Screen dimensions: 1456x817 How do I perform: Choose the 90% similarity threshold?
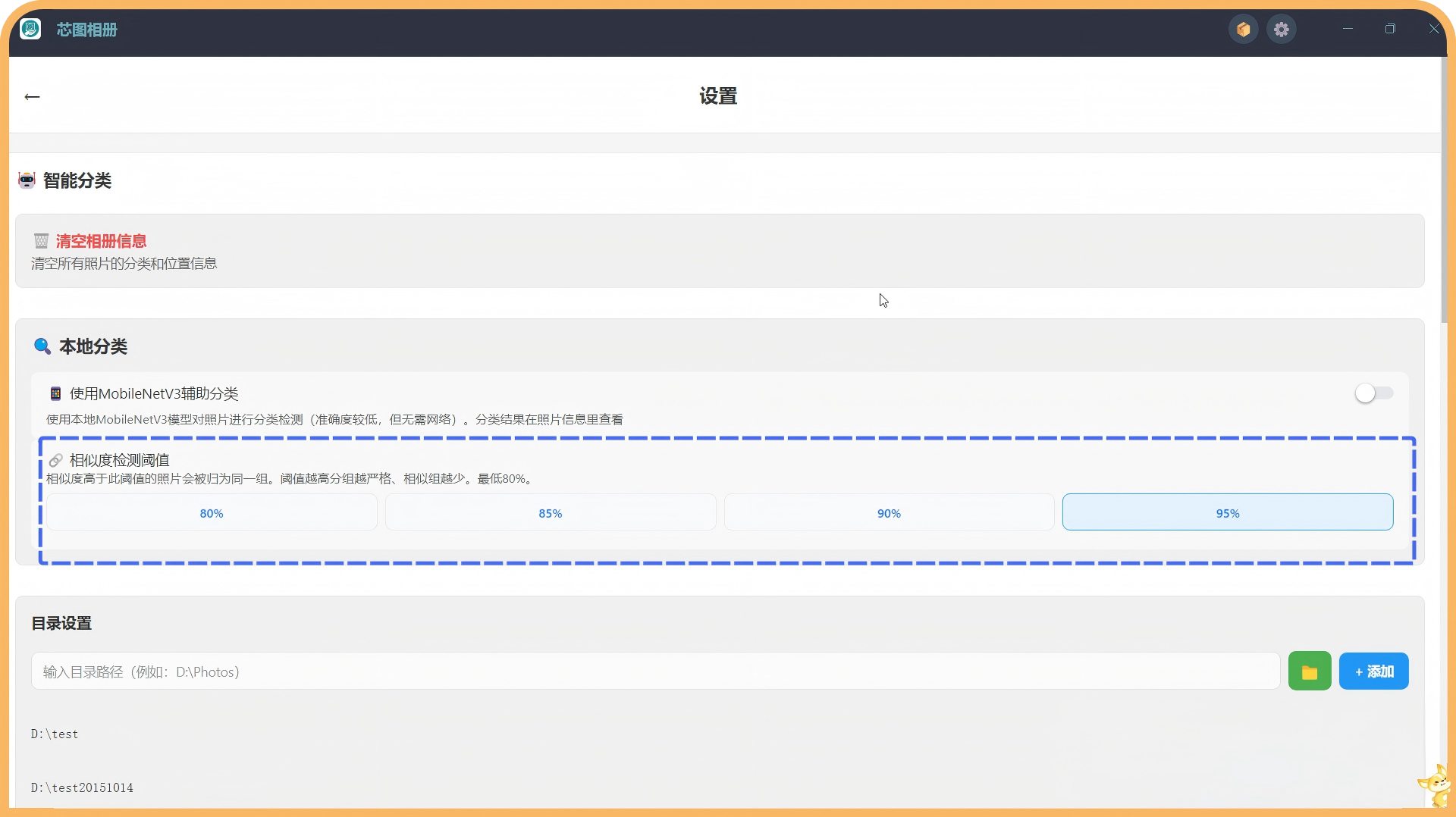click(x=889, y=513)
